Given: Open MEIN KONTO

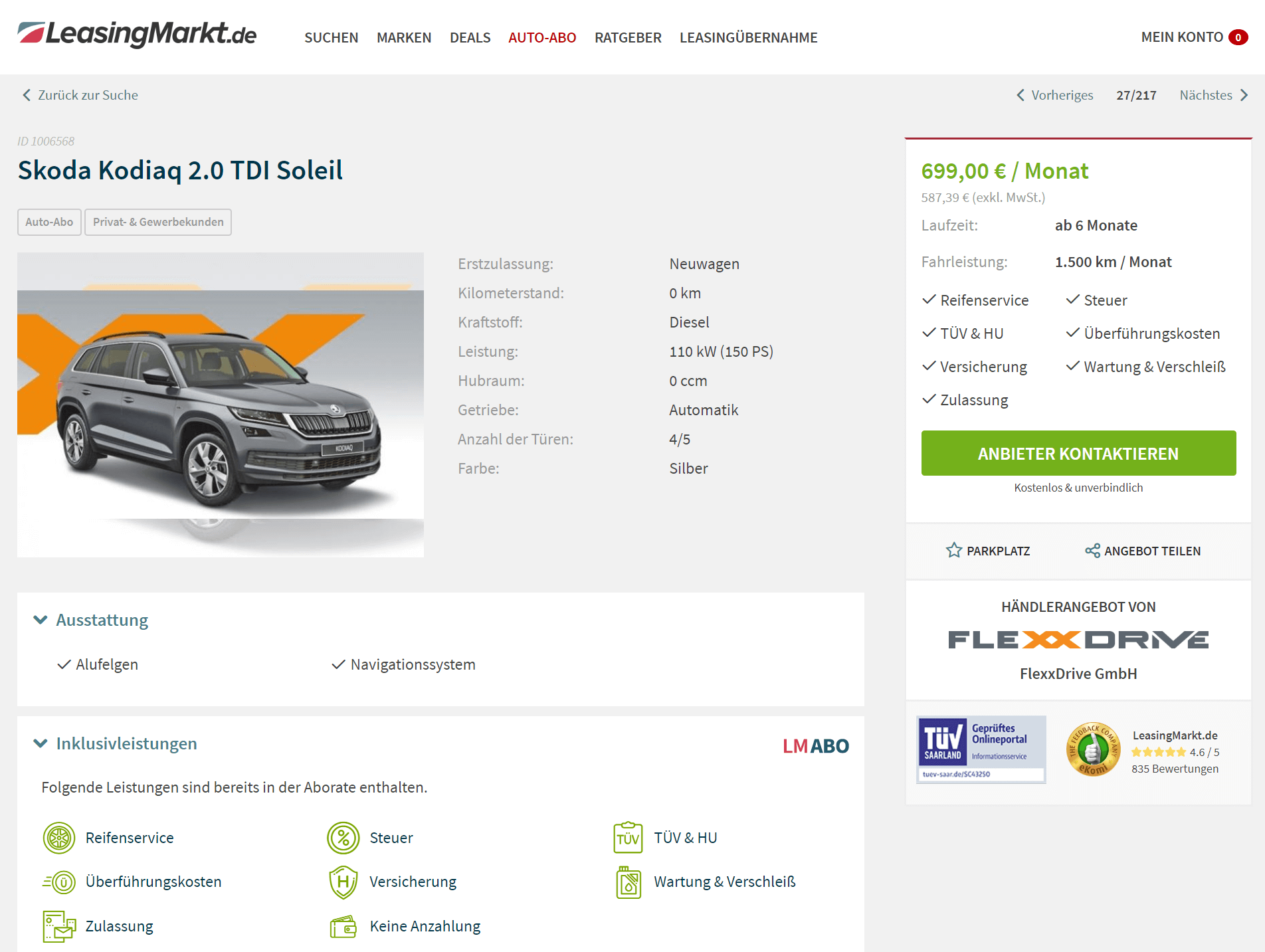Looking at the screenshot, I should click(1182, 37).
